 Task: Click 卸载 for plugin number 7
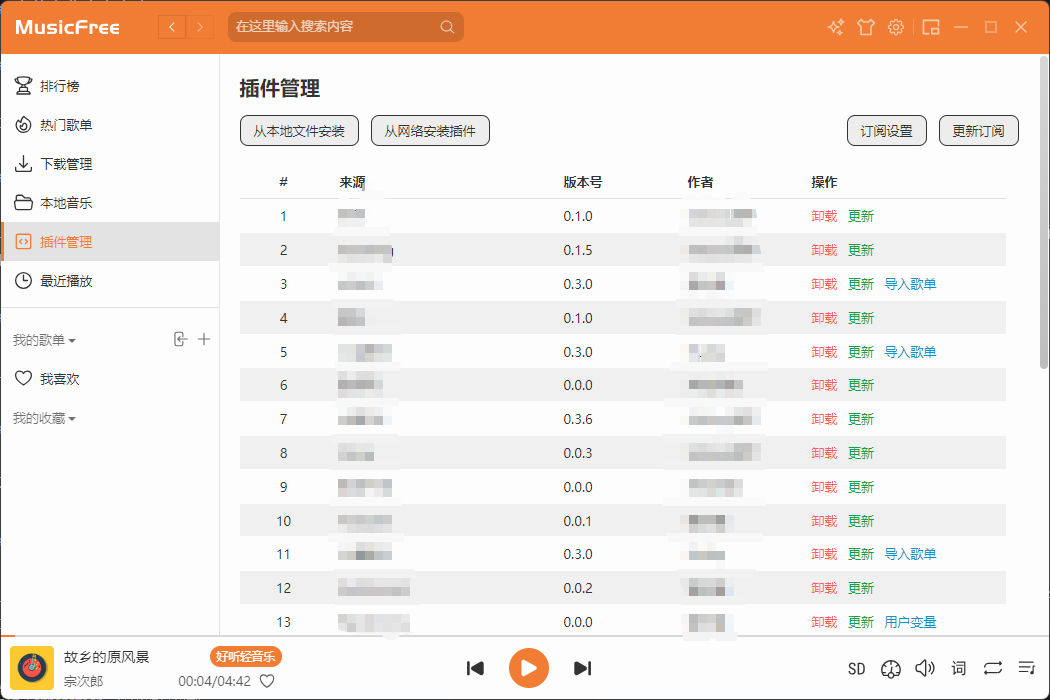click(x=824, y=419)
